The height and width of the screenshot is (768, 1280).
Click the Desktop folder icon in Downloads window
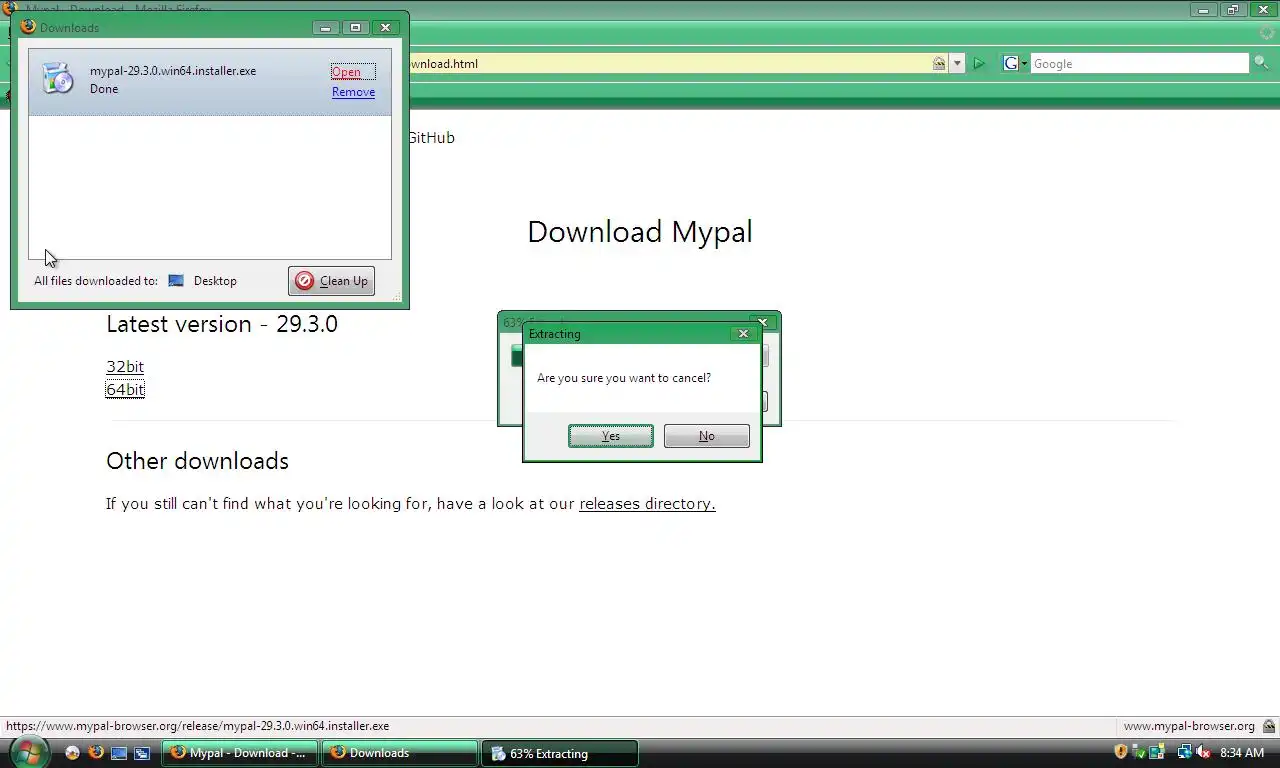[x=176, y=281]
